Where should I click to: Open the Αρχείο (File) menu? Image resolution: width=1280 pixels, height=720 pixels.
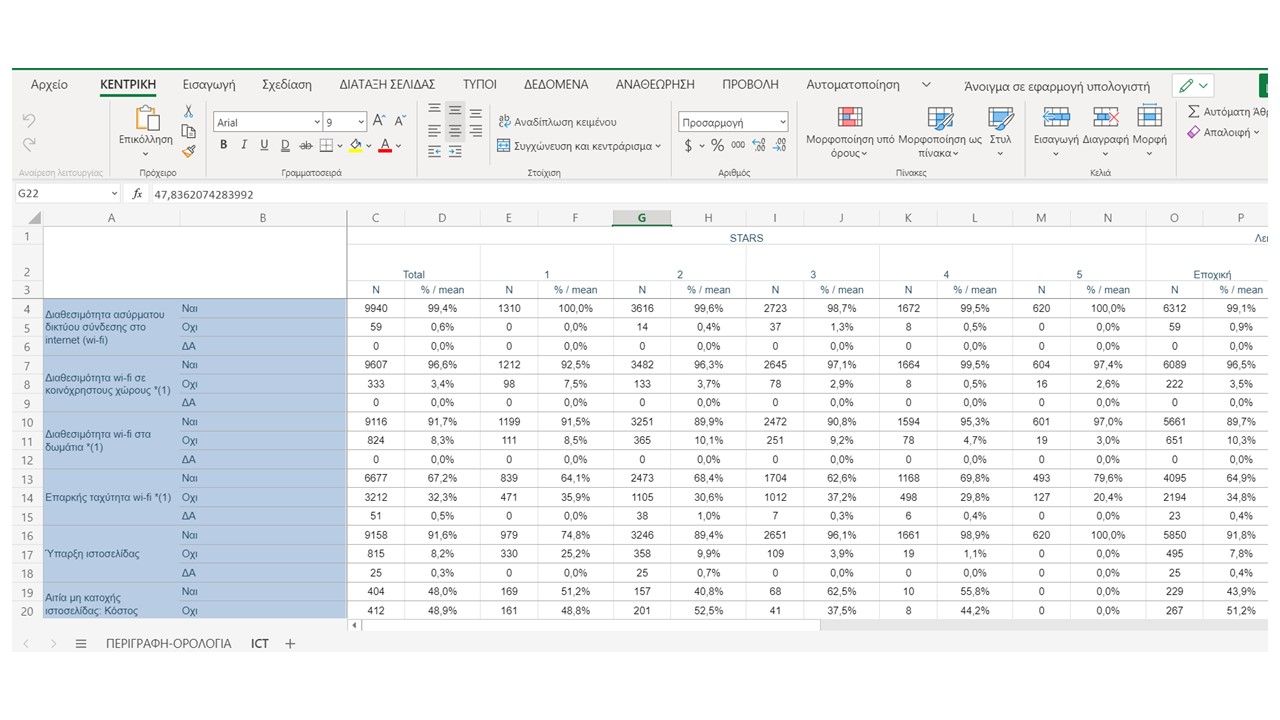coord(50,85)
